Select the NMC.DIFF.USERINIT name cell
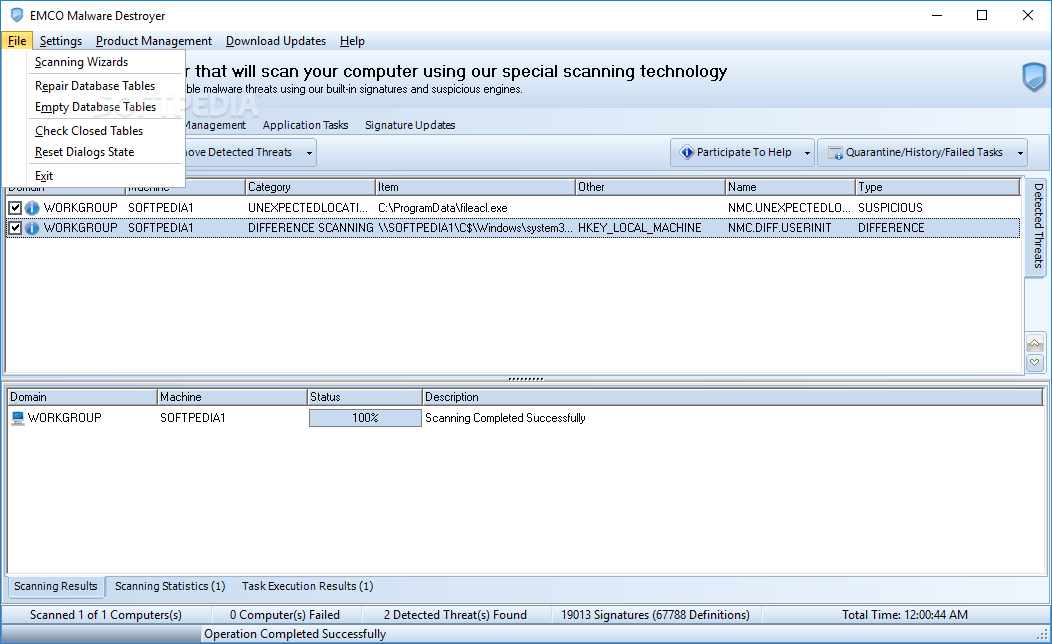 (780, 228)
